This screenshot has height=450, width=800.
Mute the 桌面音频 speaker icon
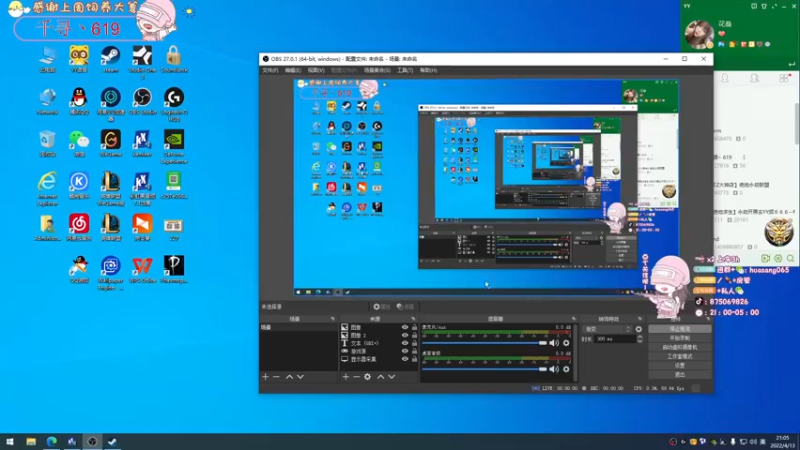[x=554, y=369]
